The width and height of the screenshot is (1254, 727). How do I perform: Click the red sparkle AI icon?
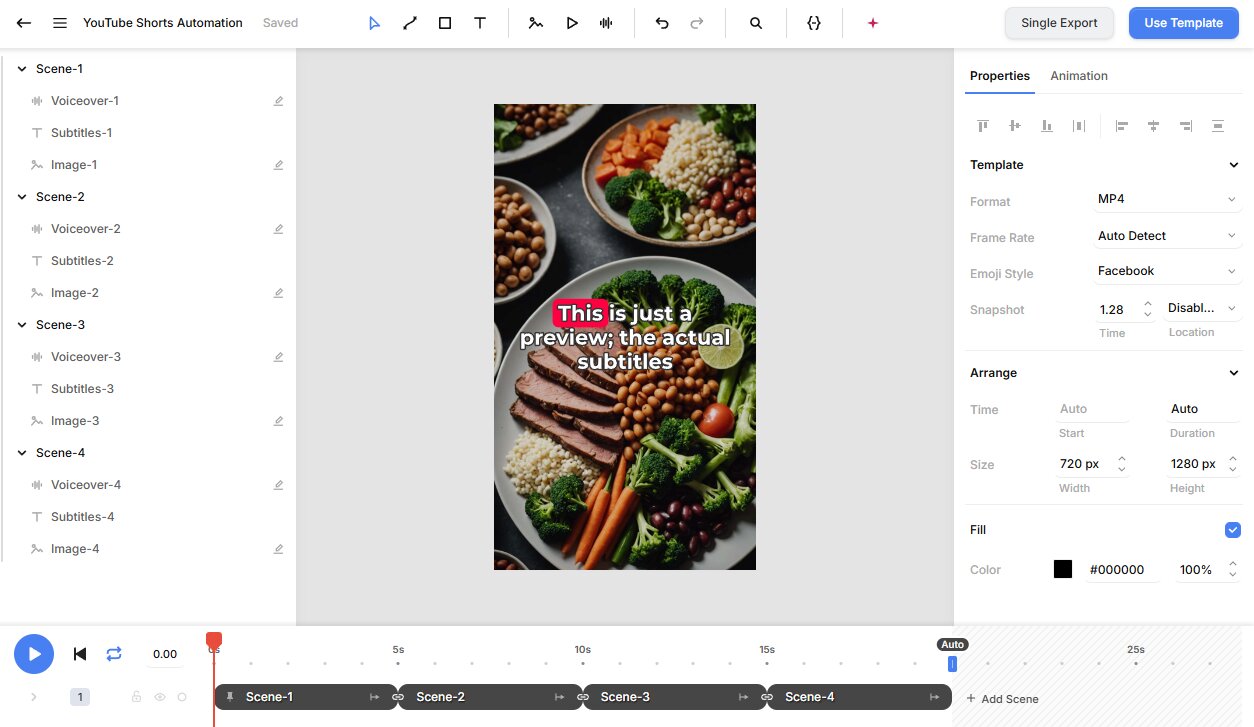tap(872, 23)
